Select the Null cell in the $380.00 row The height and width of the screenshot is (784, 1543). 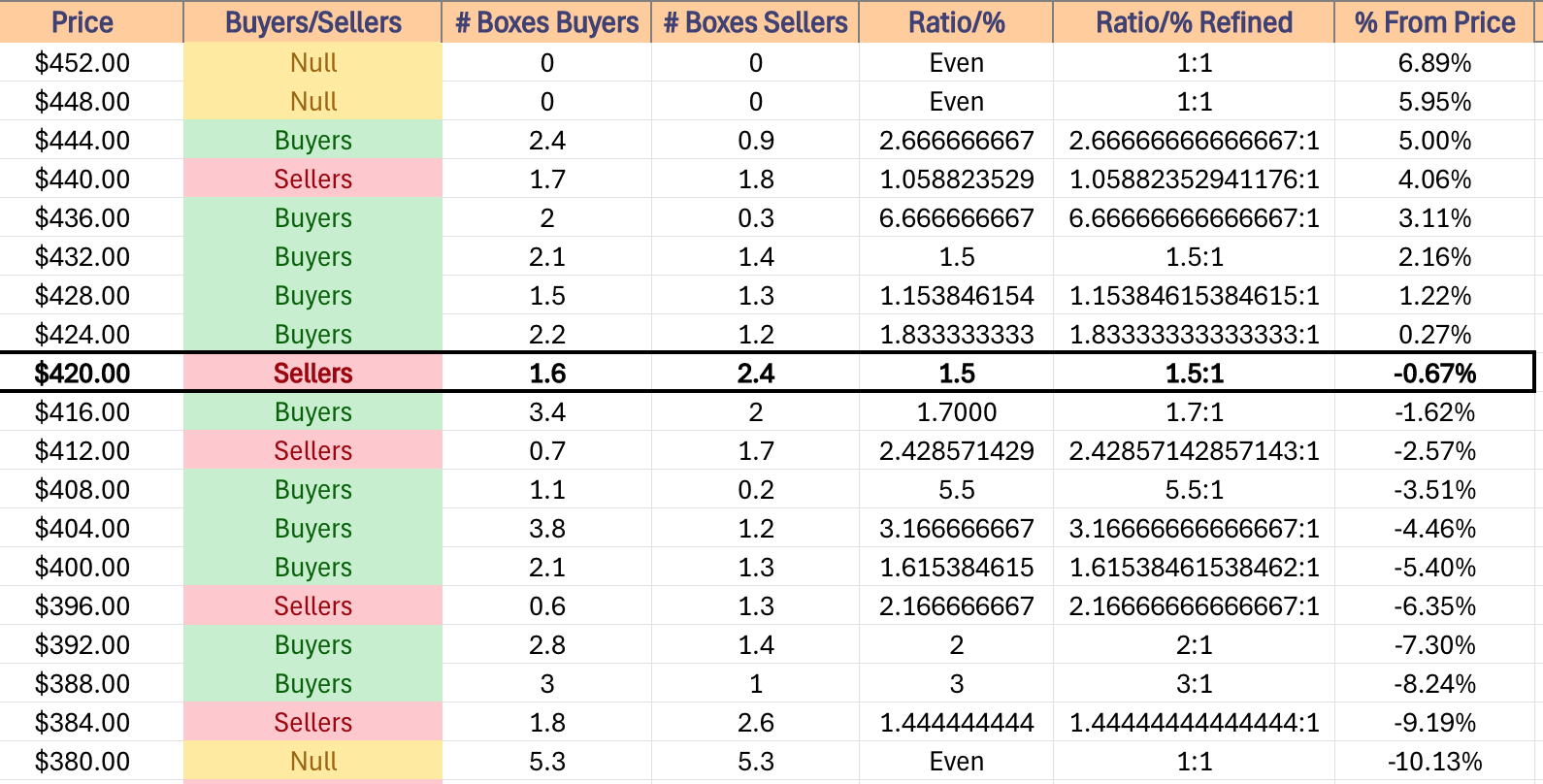click(x=312, y=762)
